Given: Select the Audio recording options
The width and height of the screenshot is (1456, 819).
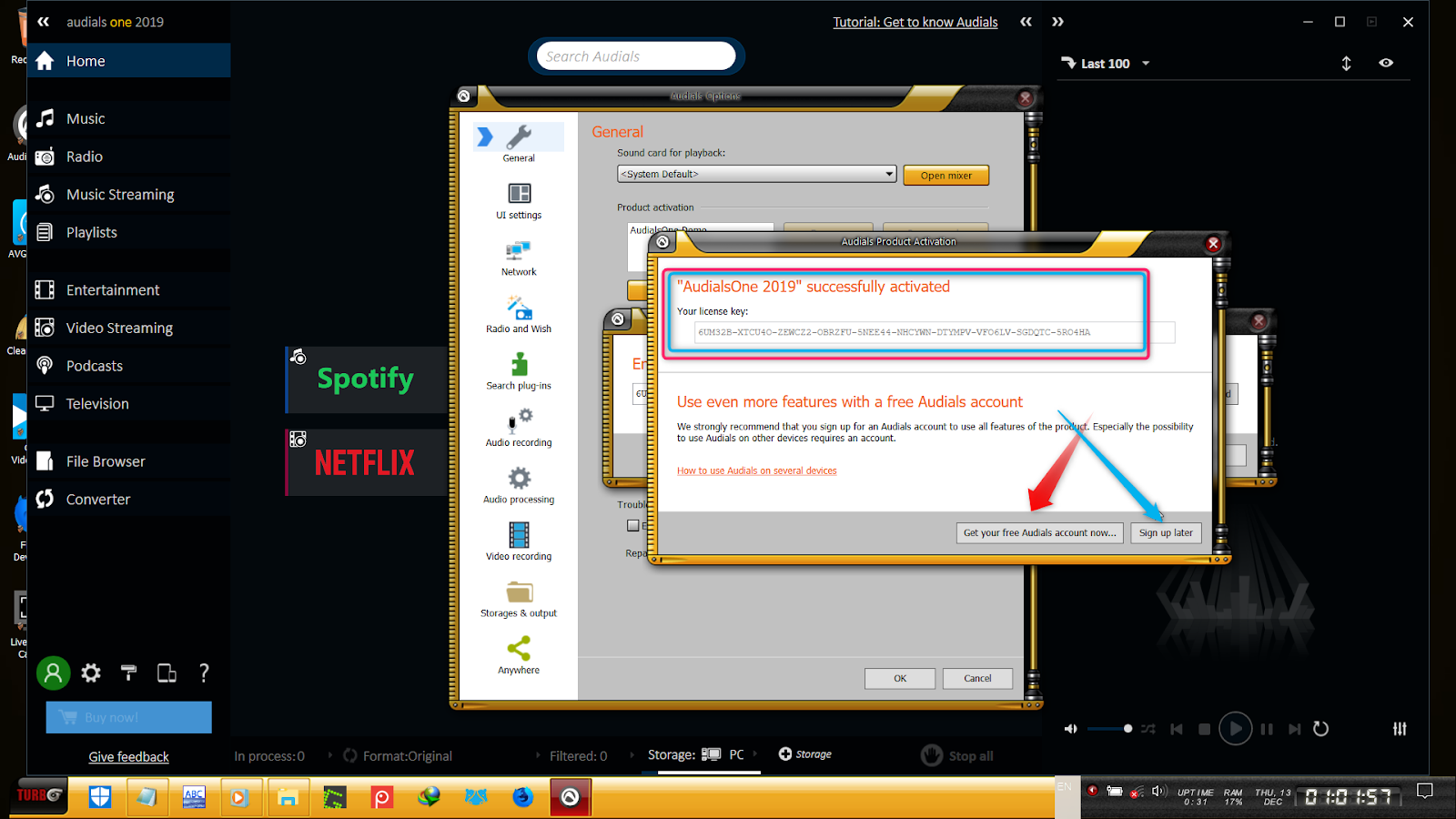Looking at the screenshot, I should (x=519, y=429).
